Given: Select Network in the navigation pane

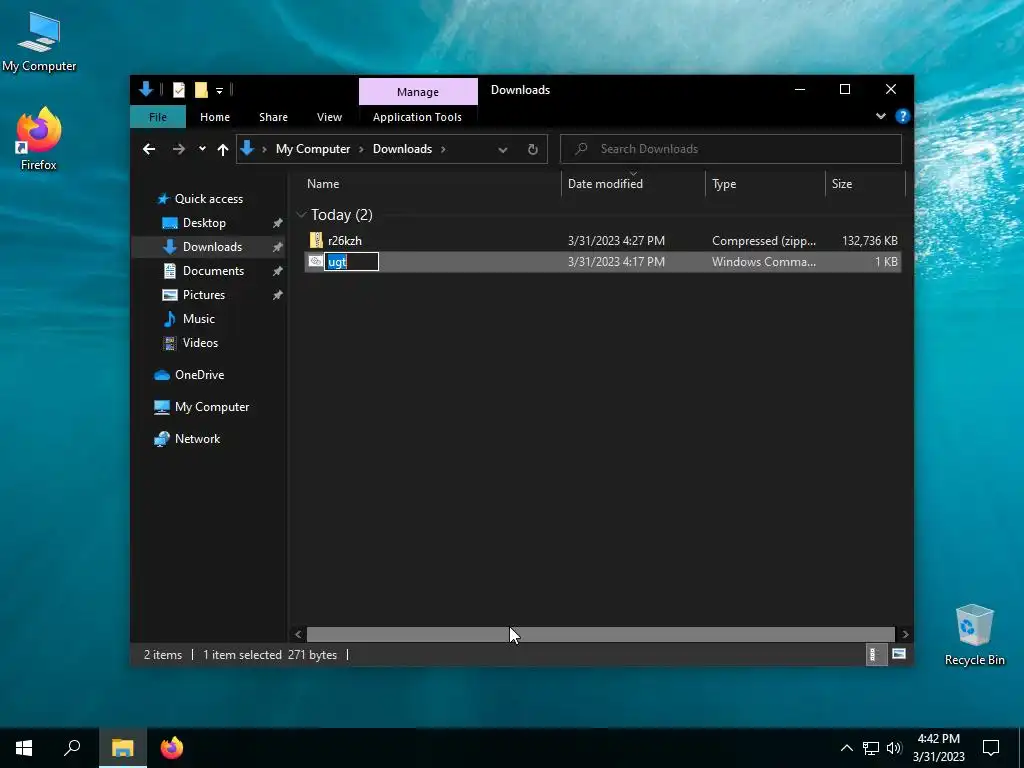Looking at the screenshot, I should (197, 439).
